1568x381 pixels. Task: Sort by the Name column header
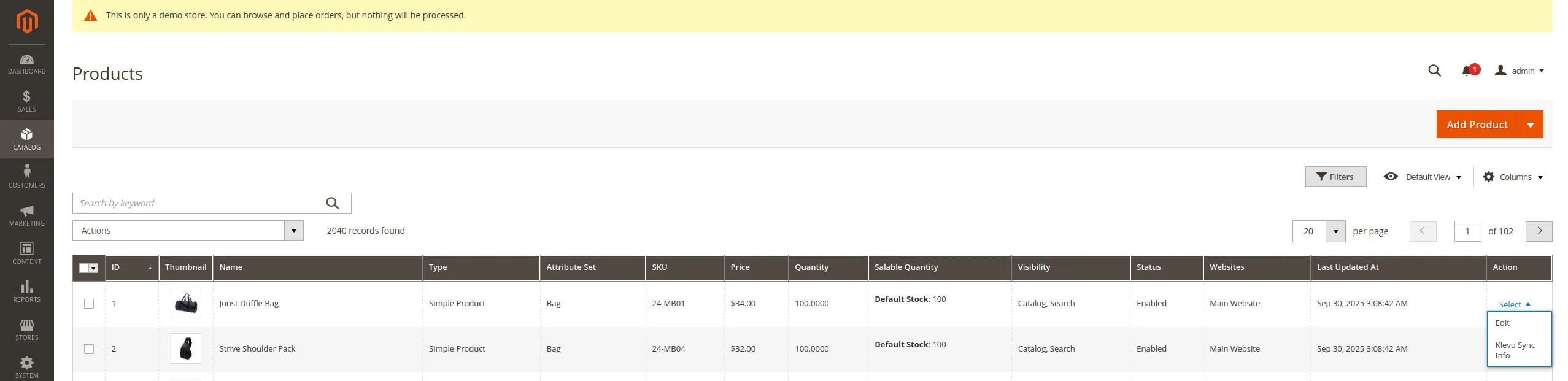point(317,267)
